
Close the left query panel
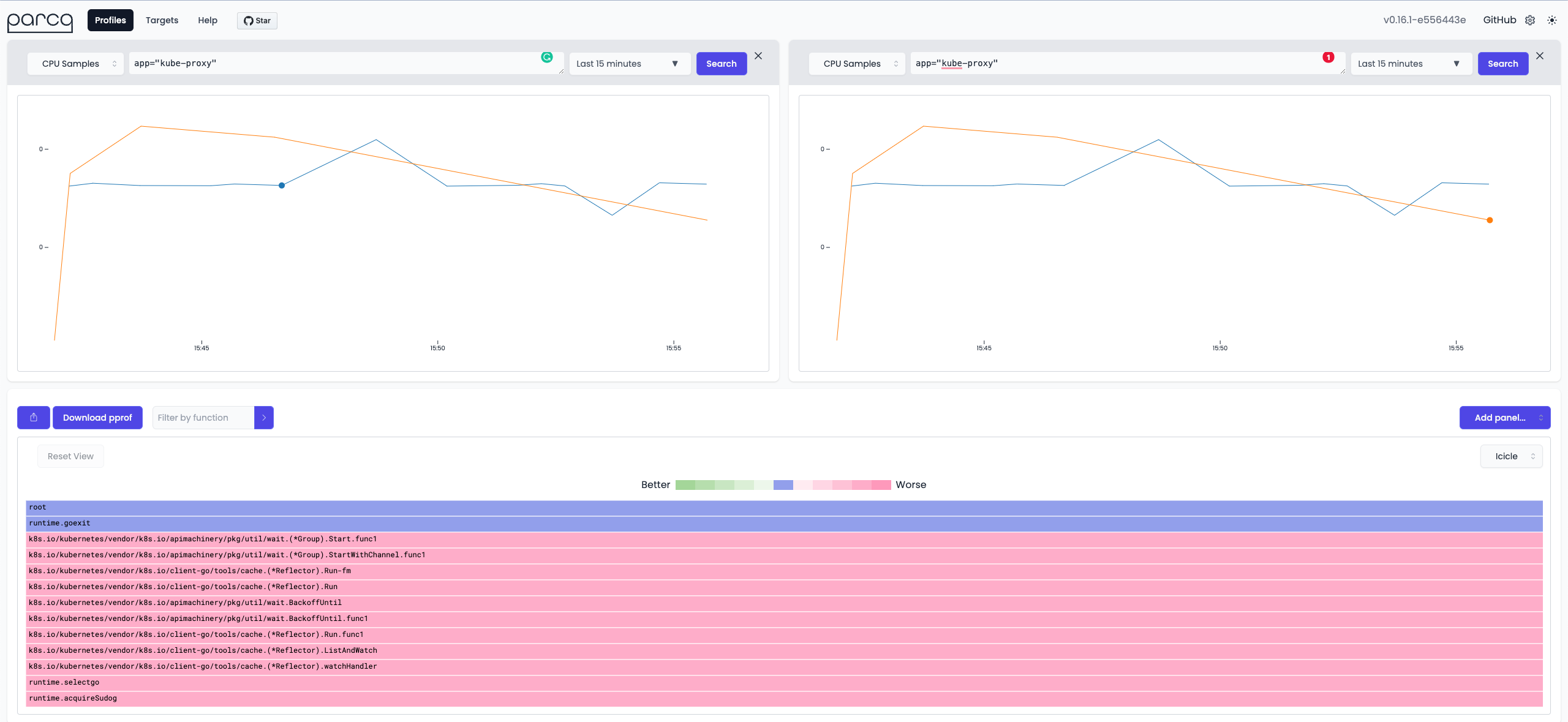point(758,56)
